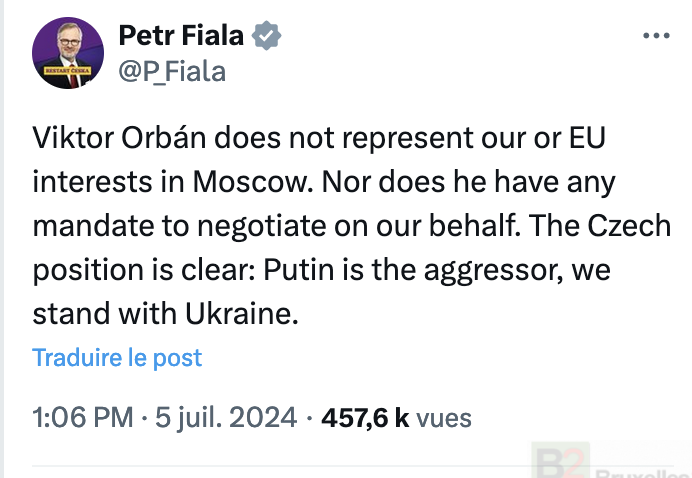Click the yellow banner on the avatar
The width and height of the screenshot is (692, 478).
tap(68, 71)
